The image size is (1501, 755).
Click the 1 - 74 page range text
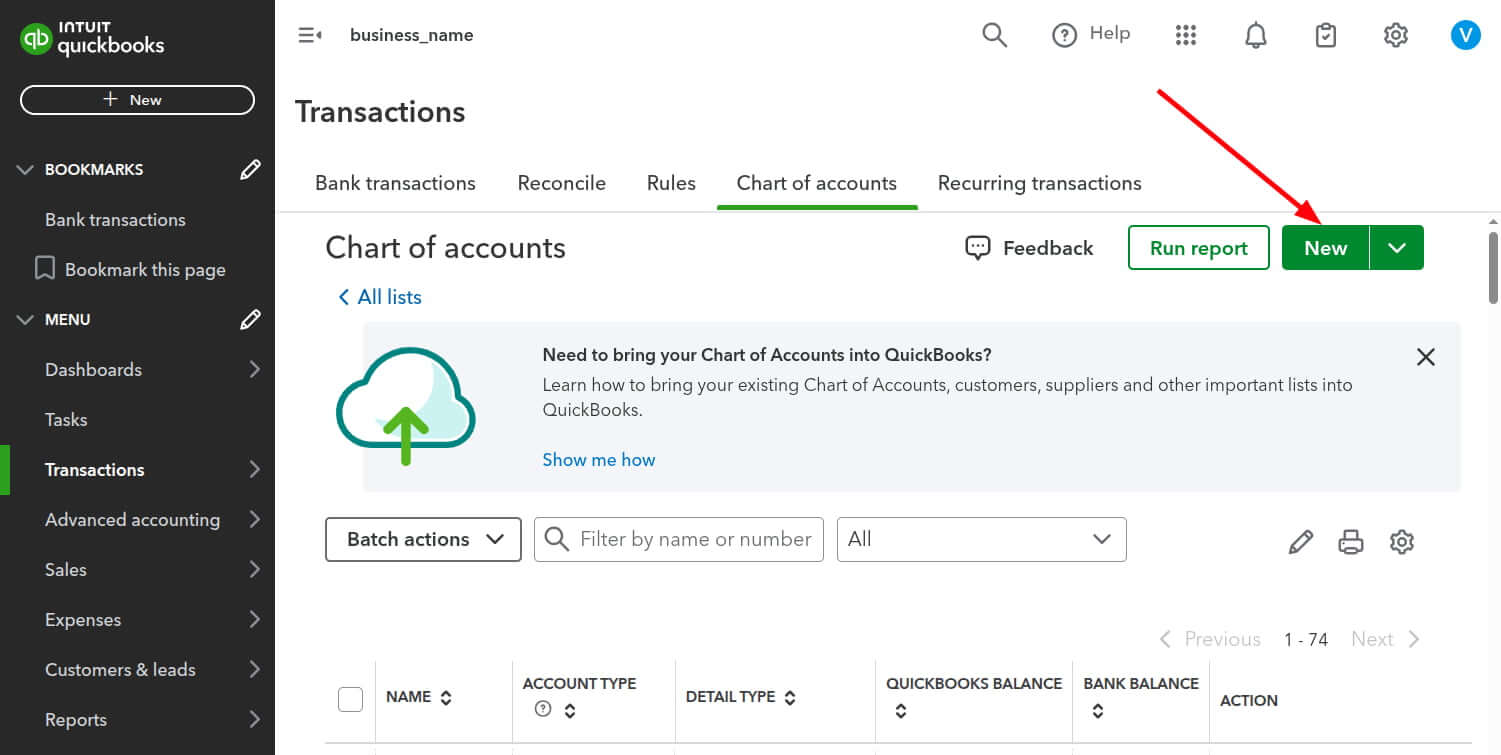click(1306, 640)
